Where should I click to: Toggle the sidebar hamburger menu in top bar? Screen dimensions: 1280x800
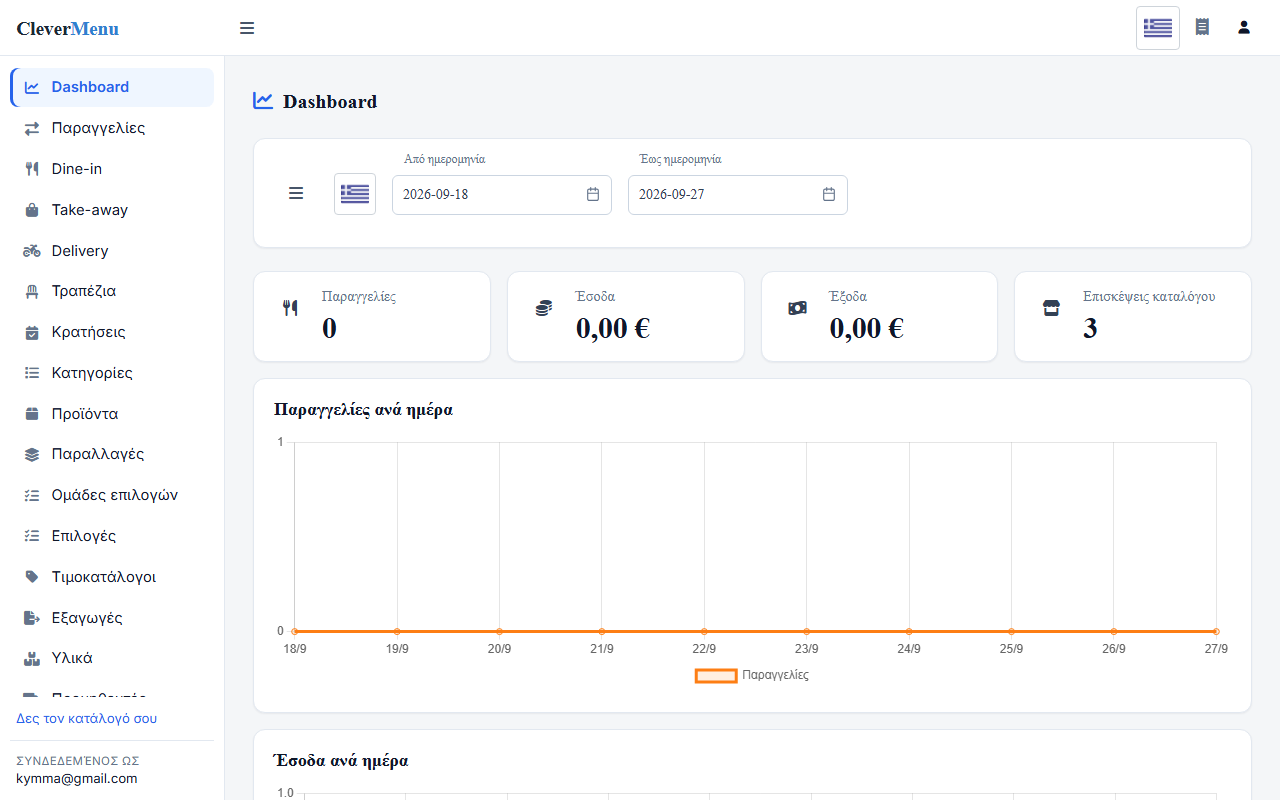pyautogui.click(x=247, y=28)
